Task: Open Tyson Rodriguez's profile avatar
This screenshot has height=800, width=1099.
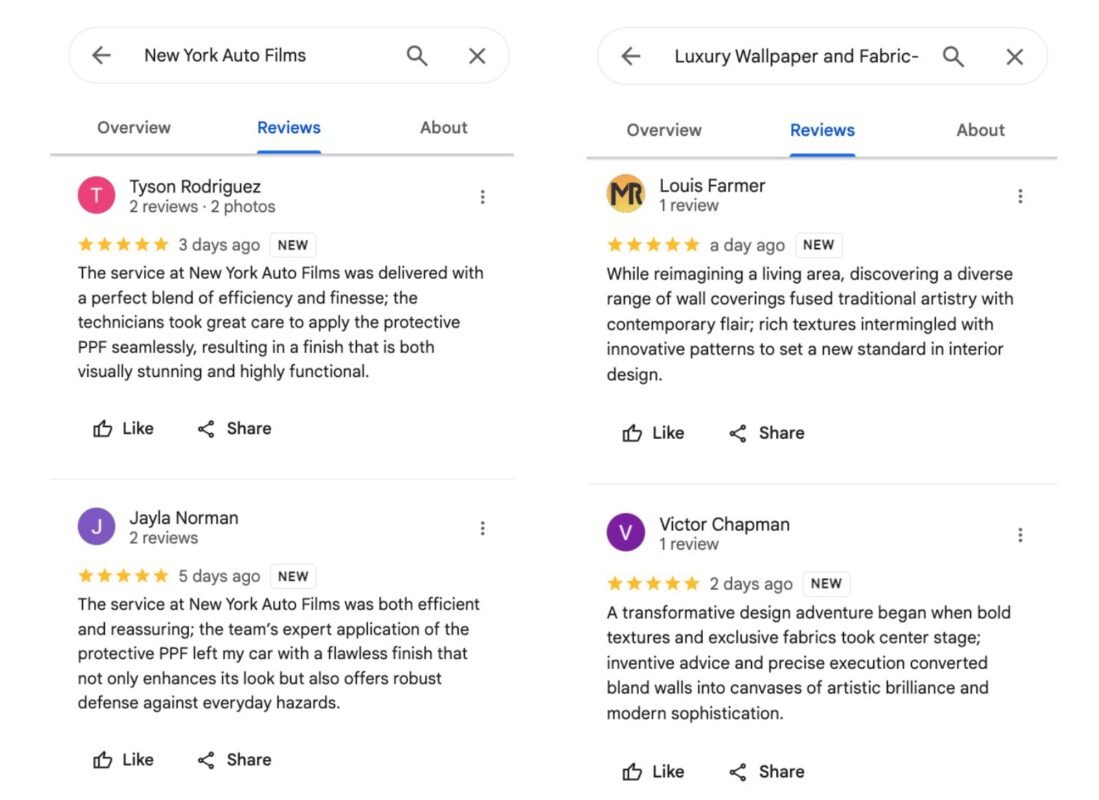Action: tap(96, 195)
